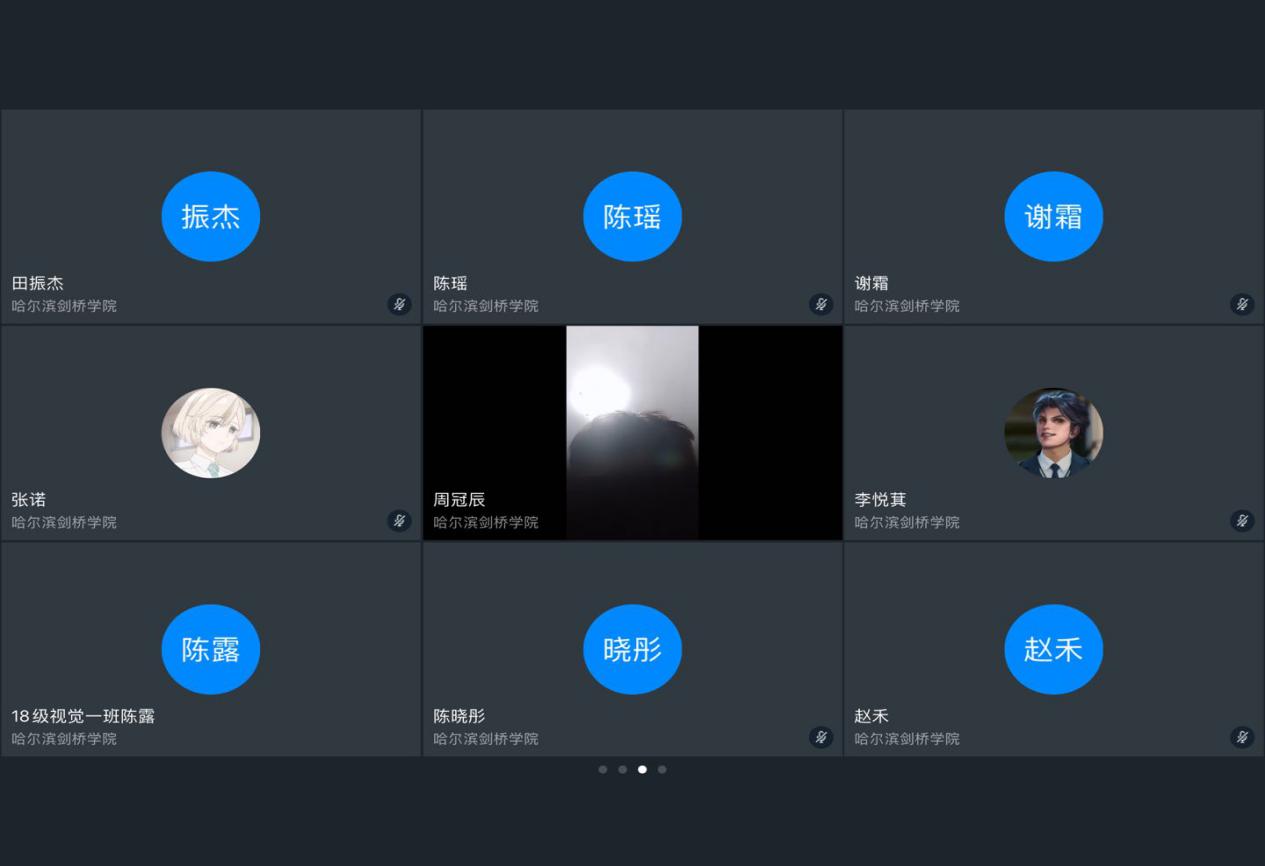Click the 谢霜 participant tile name
This screenshot has height=866, width=1265.
pyautogui.click(x=872, y=283)
